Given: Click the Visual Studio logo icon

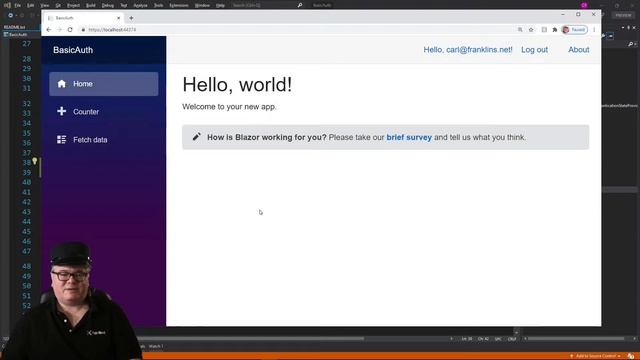Looking at the screenshot, I should click(x=7, y=5).
